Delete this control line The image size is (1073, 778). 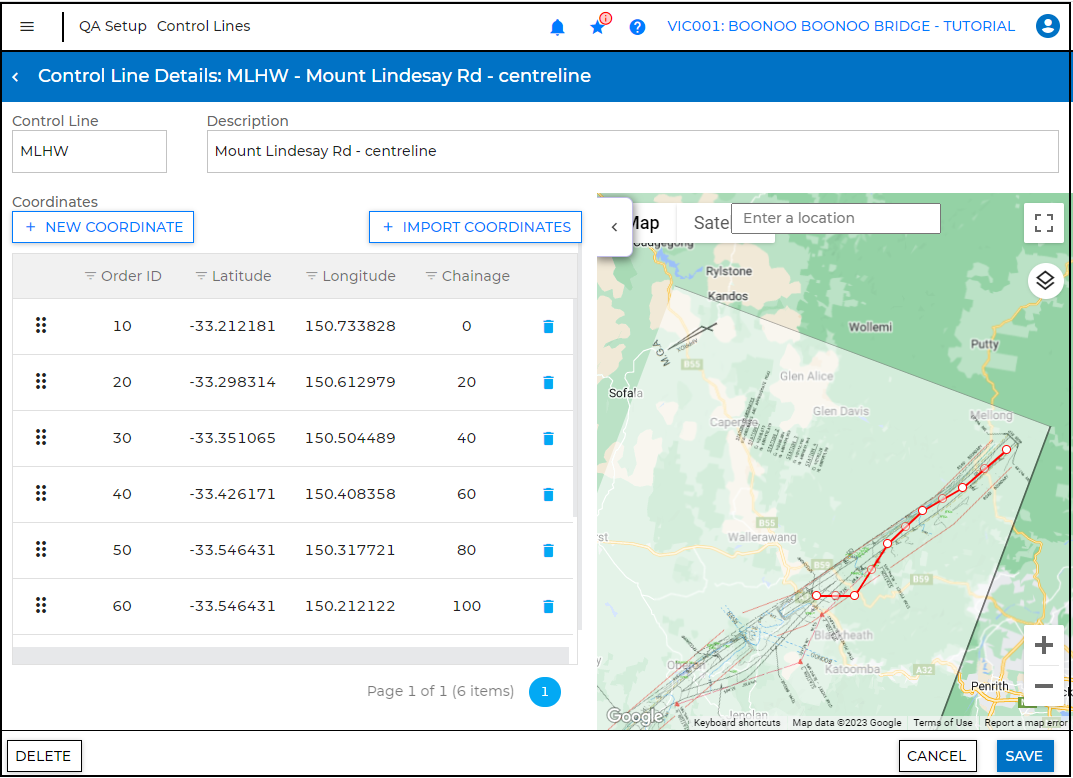(x=44, y=756)
